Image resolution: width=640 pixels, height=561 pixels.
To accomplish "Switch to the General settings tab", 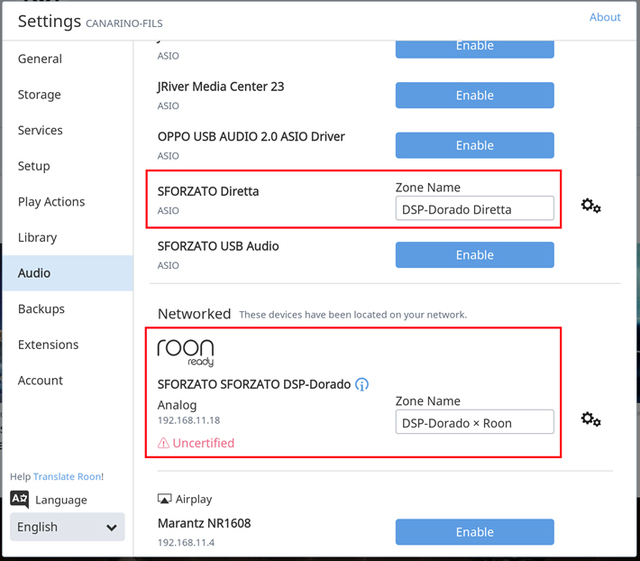I will [40, 59].
